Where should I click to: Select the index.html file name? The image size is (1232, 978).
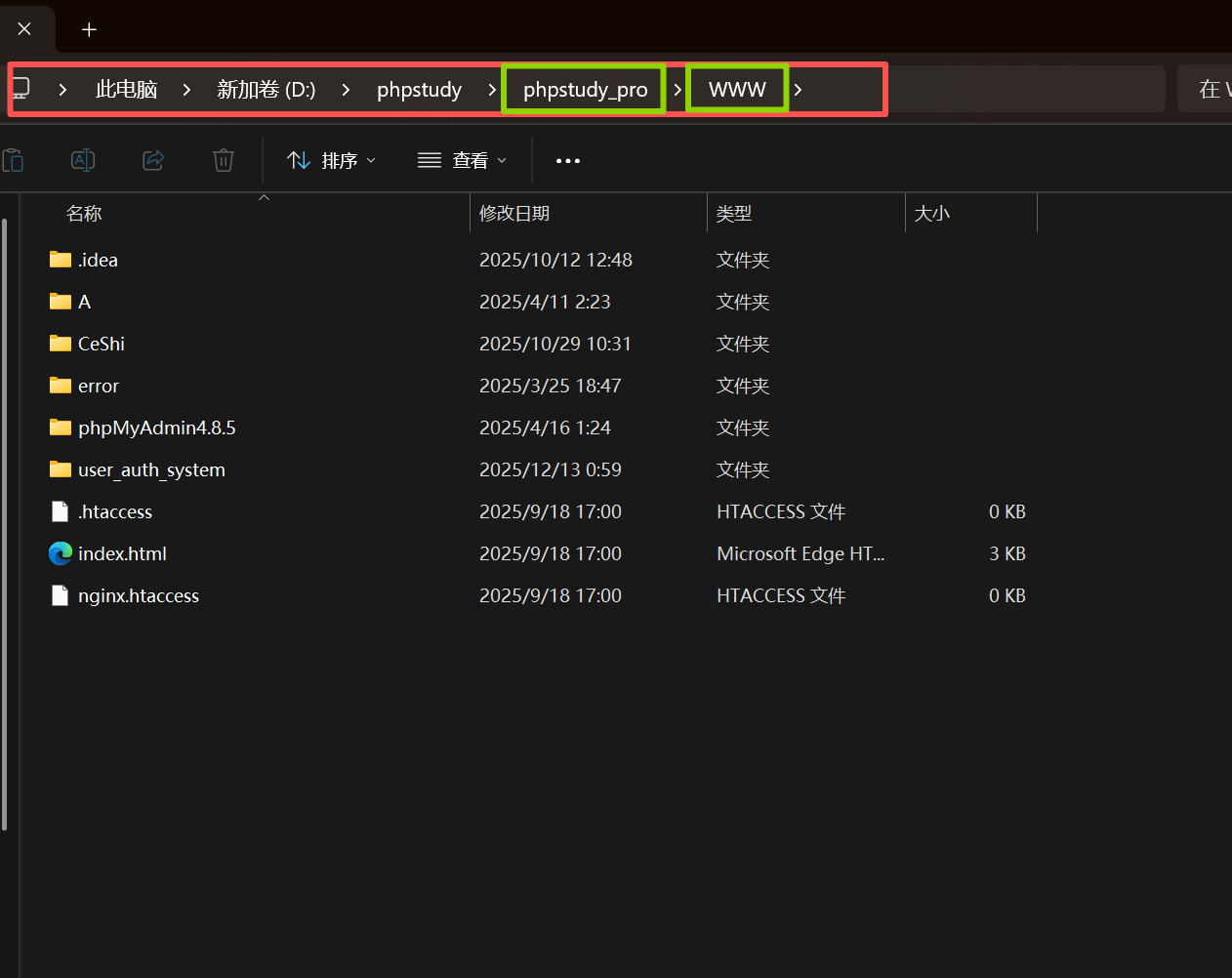(x=122, y=553)
